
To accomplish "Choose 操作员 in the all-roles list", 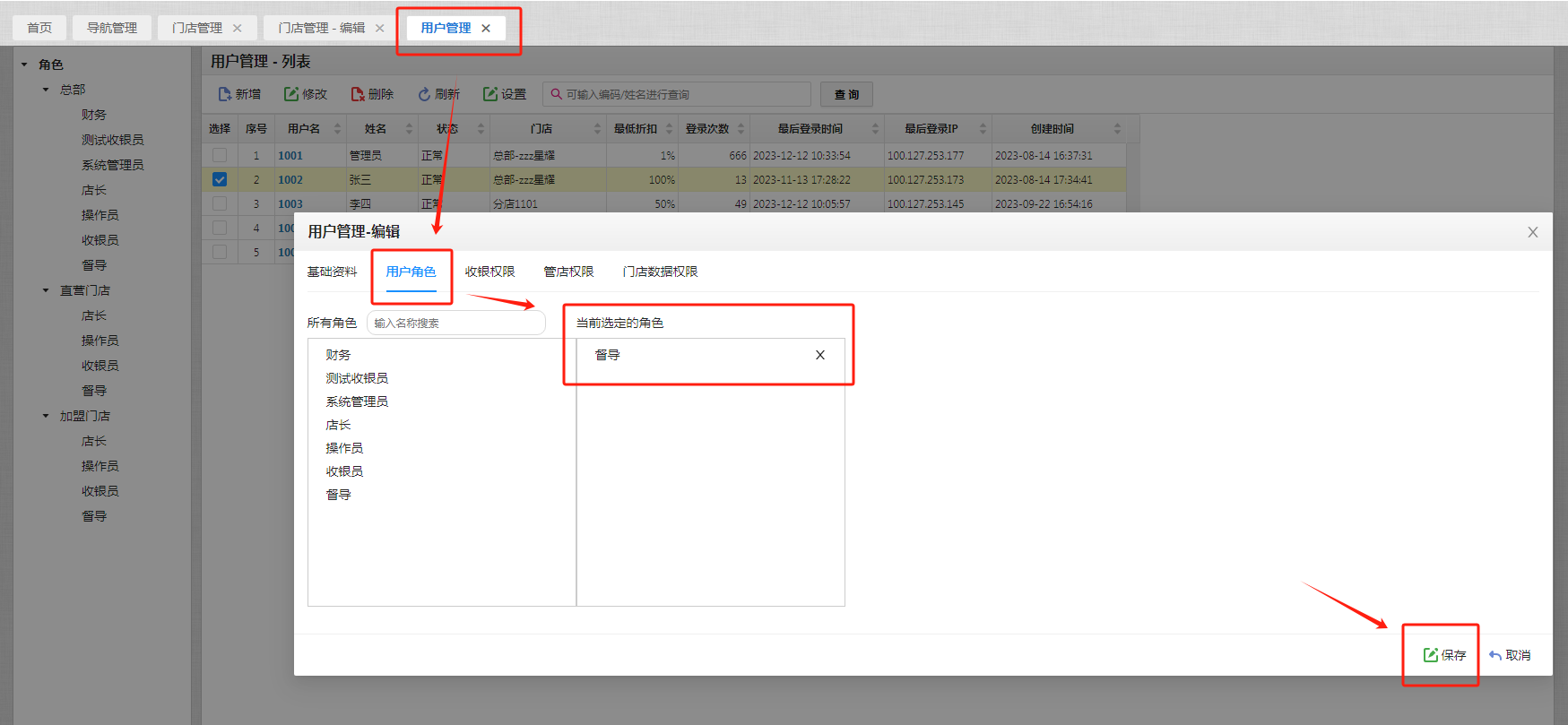I will 345,448.
